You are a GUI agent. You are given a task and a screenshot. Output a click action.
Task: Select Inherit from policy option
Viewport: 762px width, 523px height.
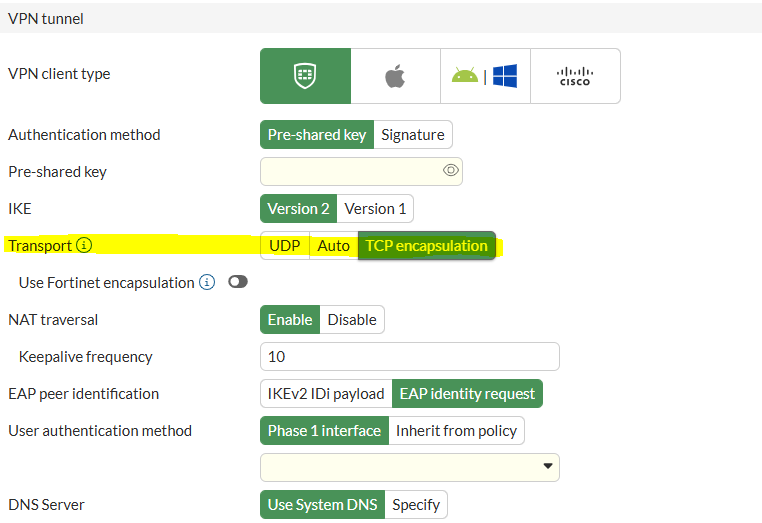457,431
